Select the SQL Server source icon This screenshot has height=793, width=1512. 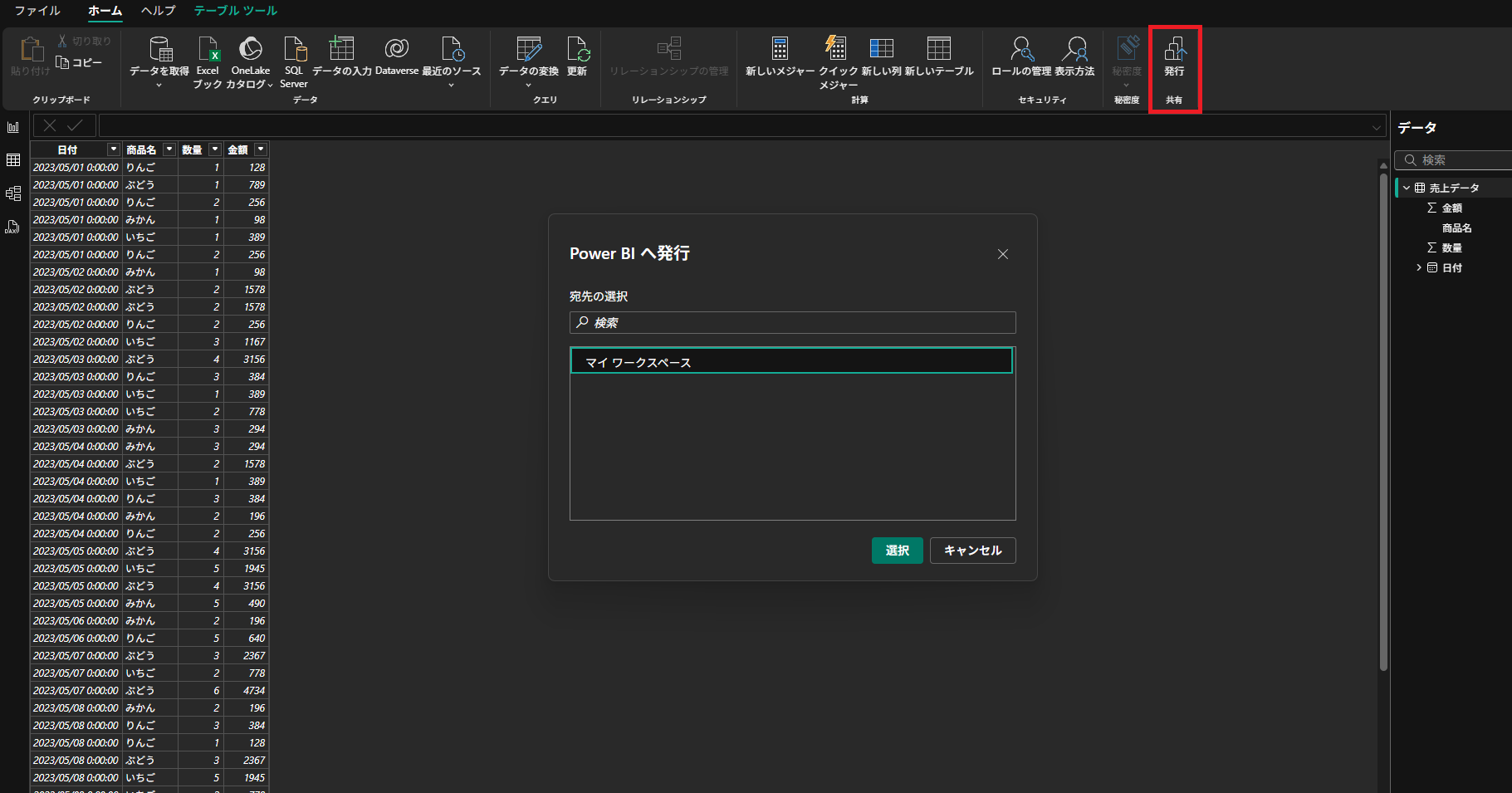[294, 61]
